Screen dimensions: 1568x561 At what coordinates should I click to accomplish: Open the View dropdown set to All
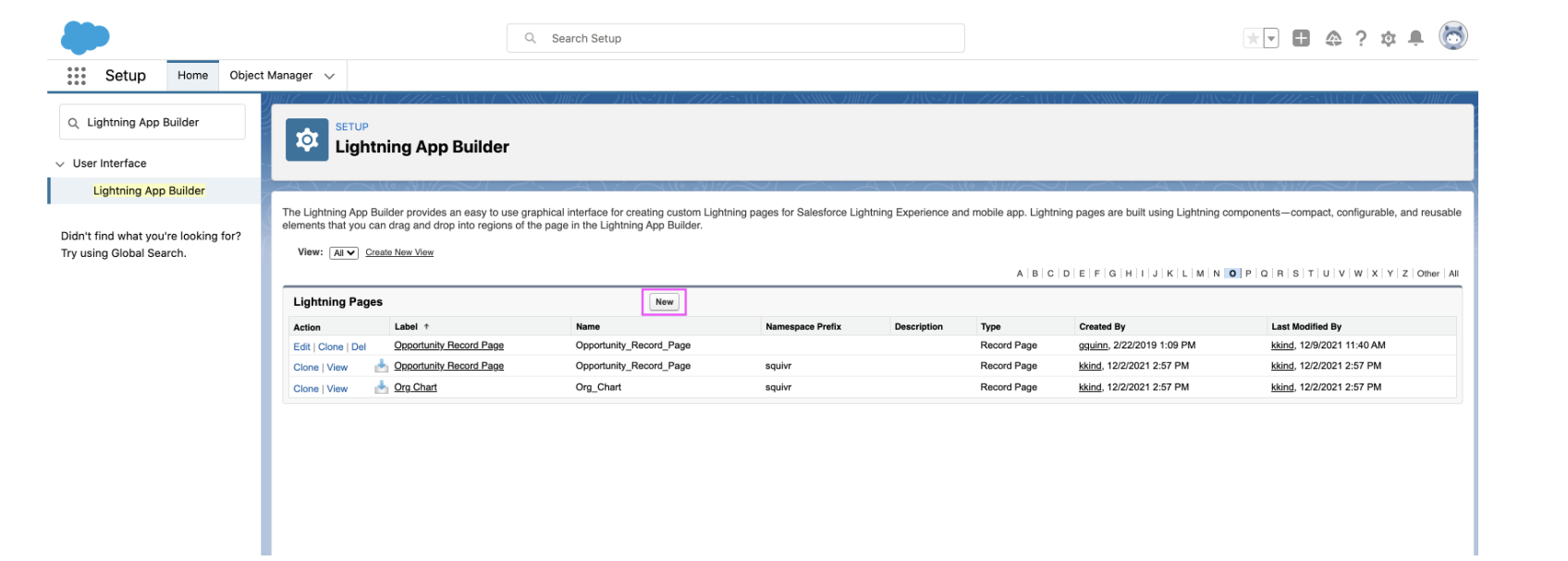point(344,253)
